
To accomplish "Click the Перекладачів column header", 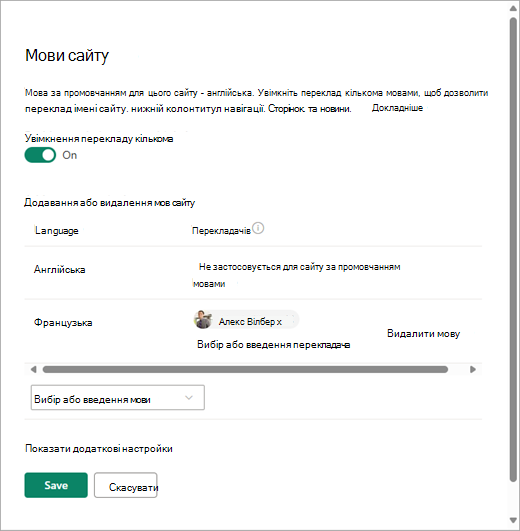I will (x=221, y=231).
